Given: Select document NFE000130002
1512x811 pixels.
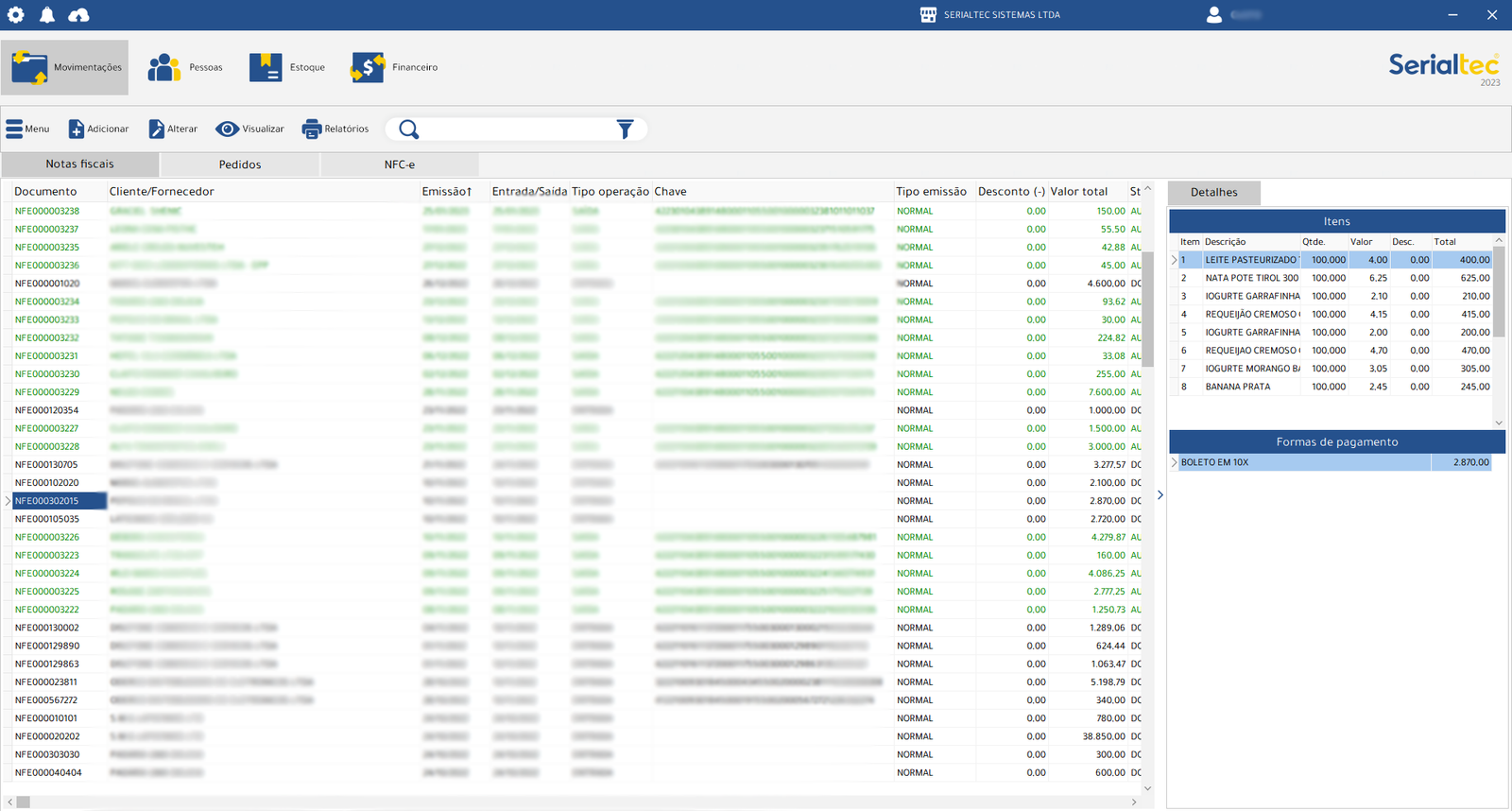Looking at the screenshot, I should 47,628.
